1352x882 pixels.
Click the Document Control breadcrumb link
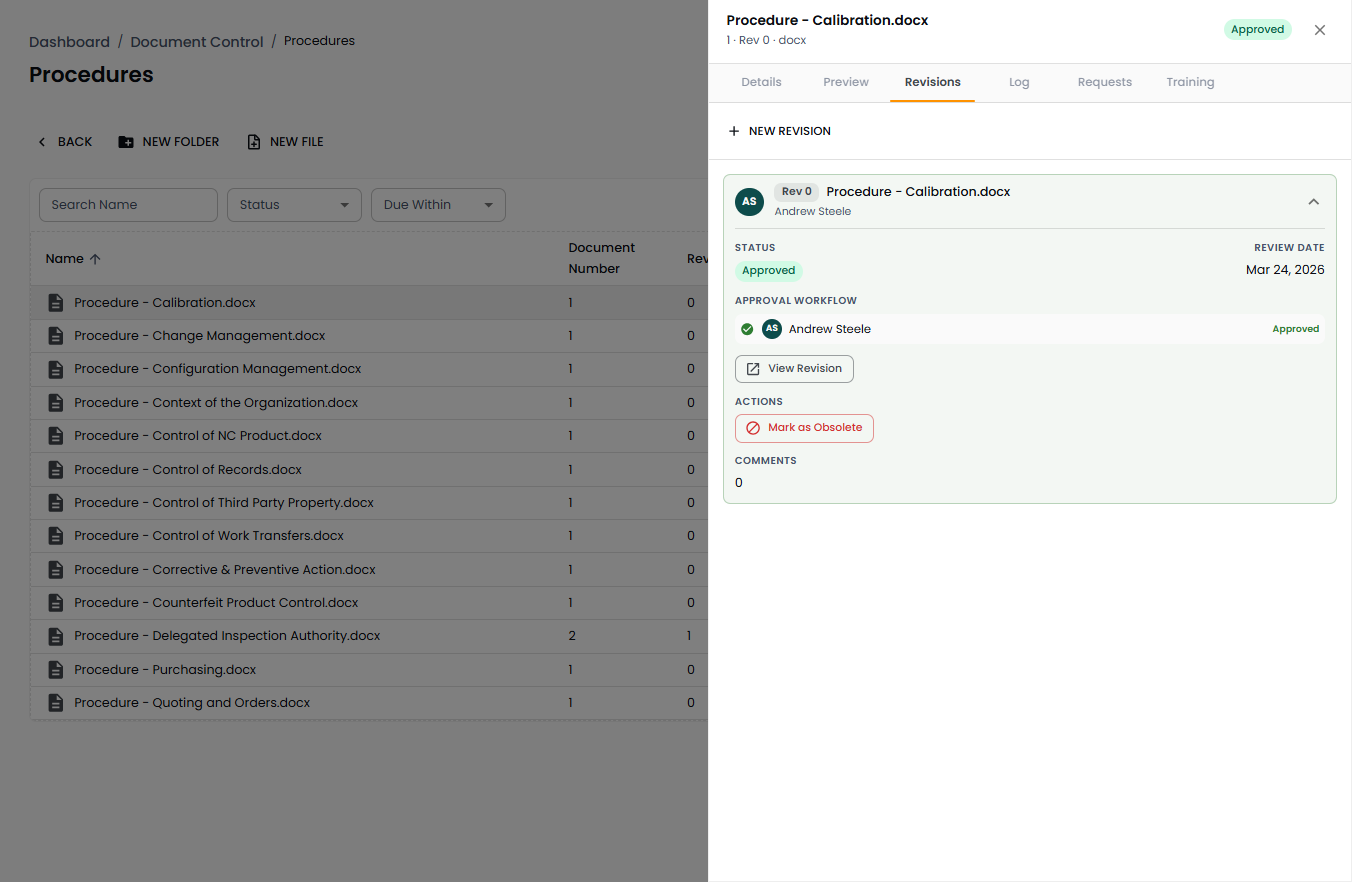[x=197, y=42]
